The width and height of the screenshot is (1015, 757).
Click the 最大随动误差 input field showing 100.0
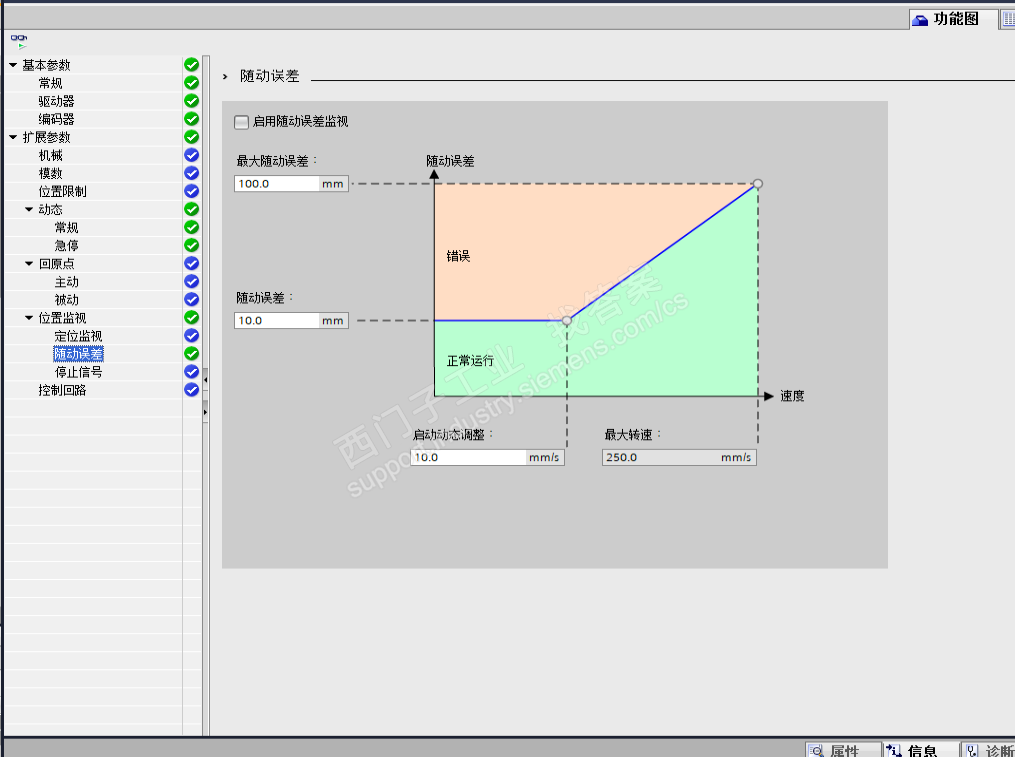tap(277, 184)
